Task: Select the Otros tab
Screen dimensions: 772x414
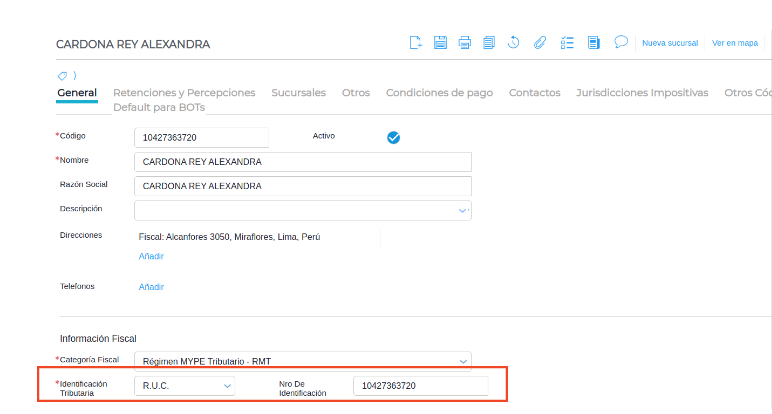Action: pyautogui.click(x=356, y=93)
